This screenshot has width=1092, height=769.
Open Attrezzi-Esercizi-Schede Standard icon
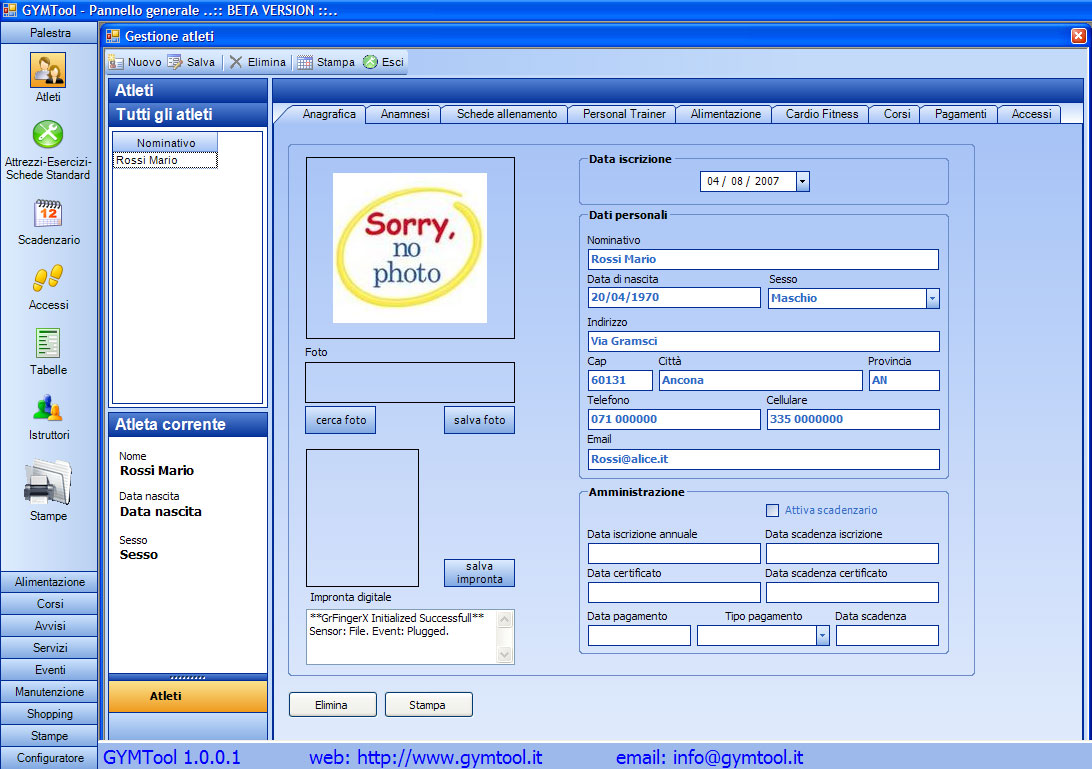(48, 135)
